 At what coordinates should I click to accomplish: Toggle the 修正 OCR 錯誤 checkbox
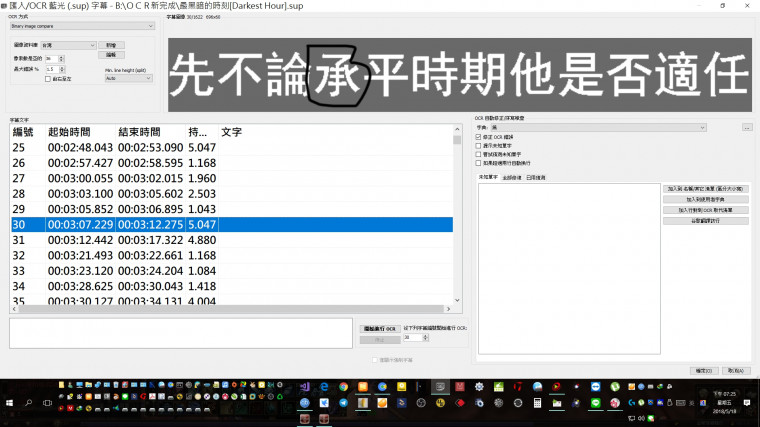tap(478, 137)
